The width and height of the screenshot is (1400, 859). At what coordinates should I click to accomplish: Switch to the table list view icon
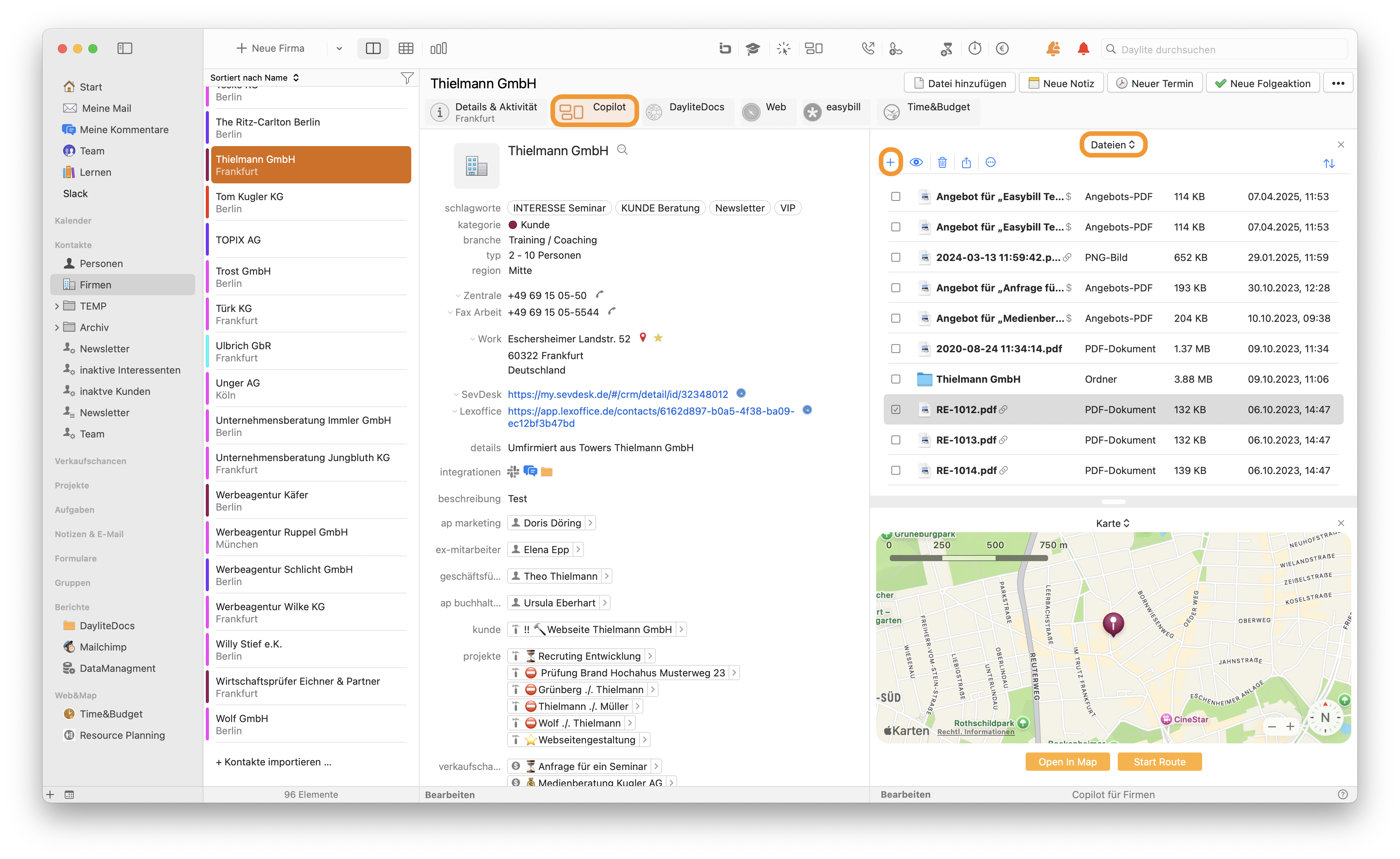point(406,49)
